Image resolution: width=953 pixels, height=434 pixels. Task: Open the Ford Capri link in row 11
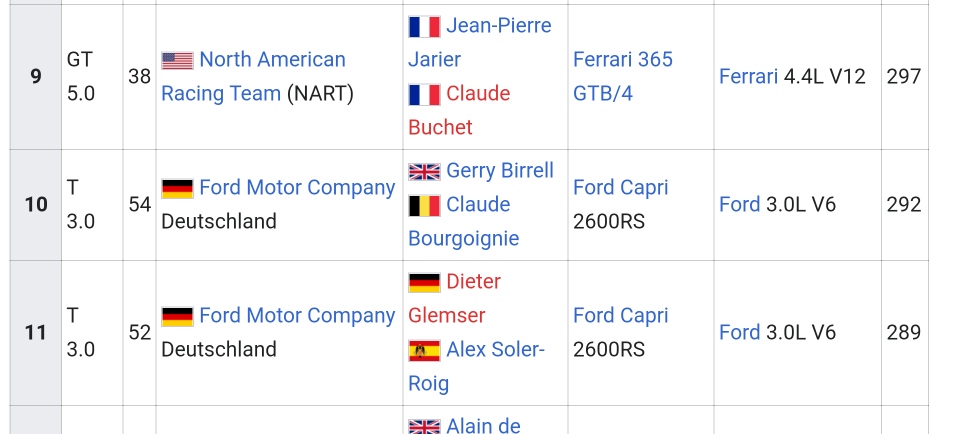click(x=621, y=315)
